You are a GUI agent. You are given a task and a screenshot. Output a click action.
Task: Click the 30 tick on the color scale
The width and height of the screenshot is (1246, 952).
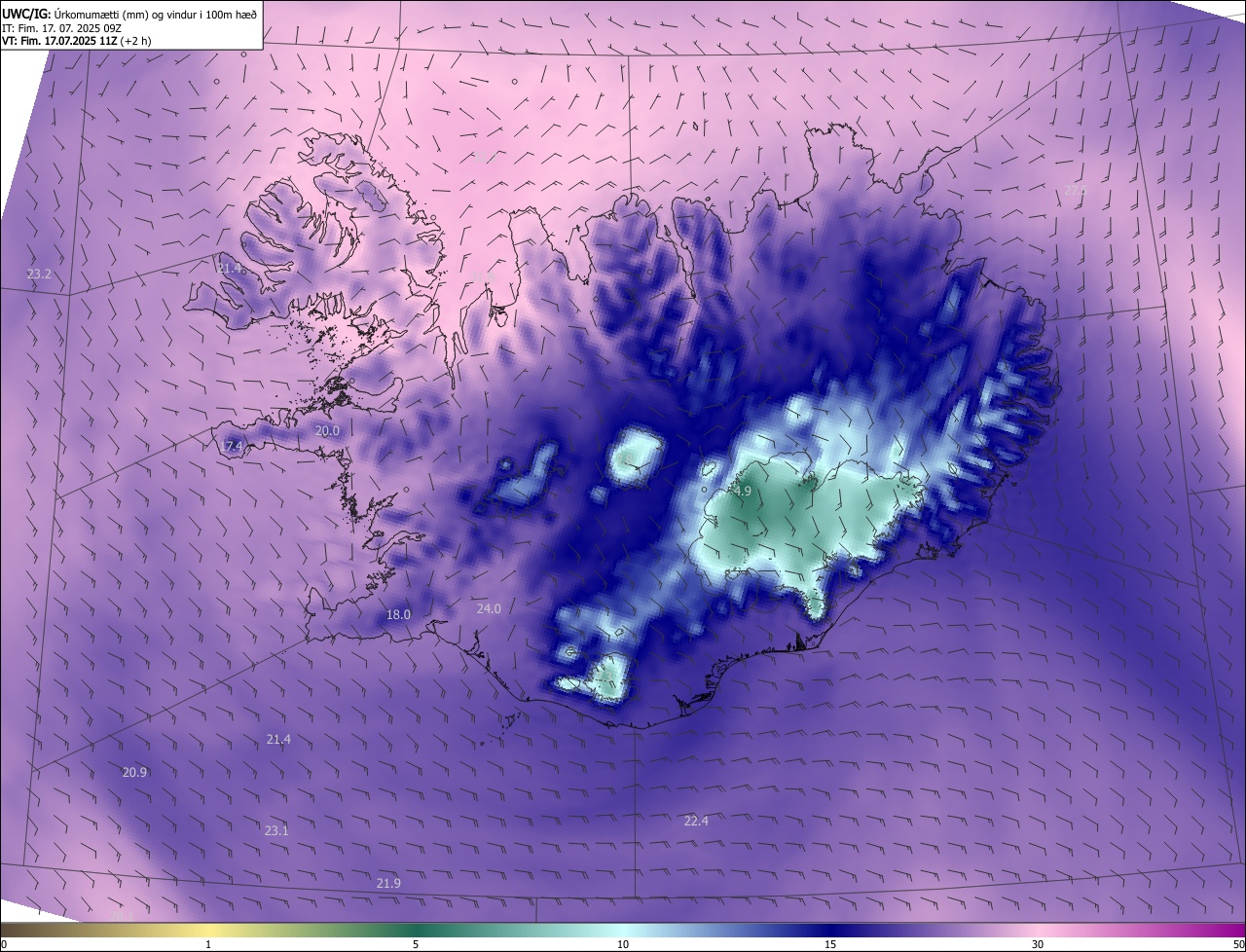point(1038,944)
